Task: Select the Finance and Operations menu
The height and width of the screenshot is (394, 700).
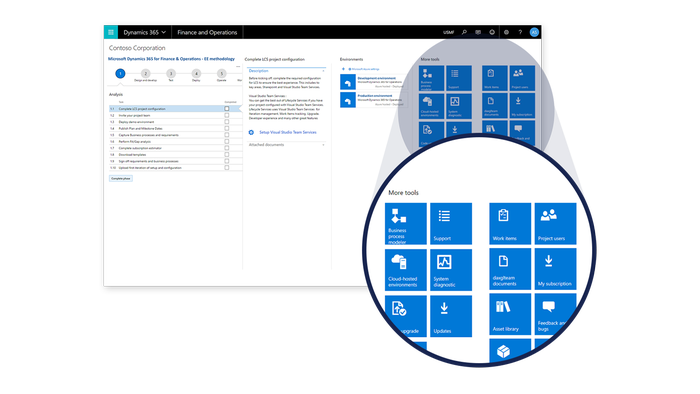Action: click(207, 32)
